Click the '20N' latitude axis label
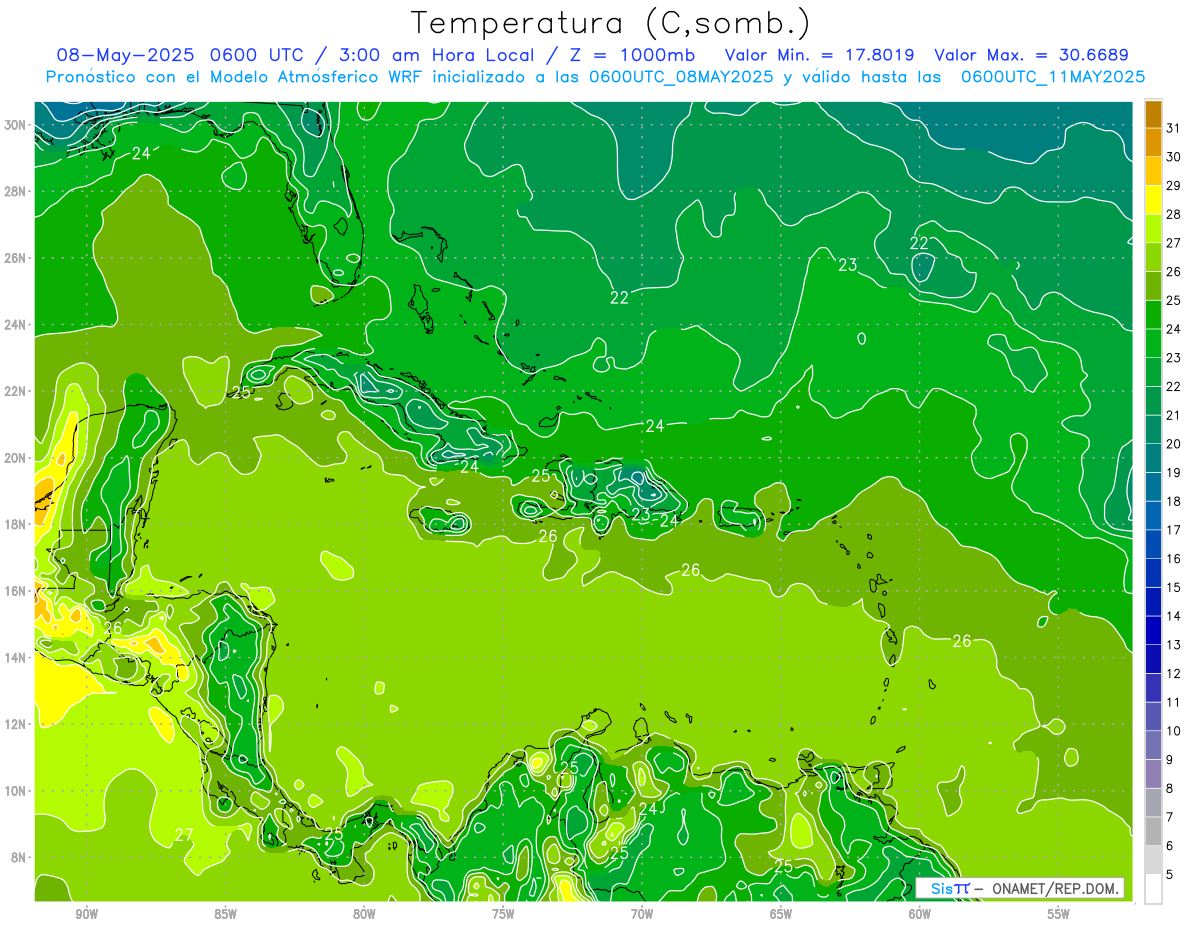 tap(15, 458)
